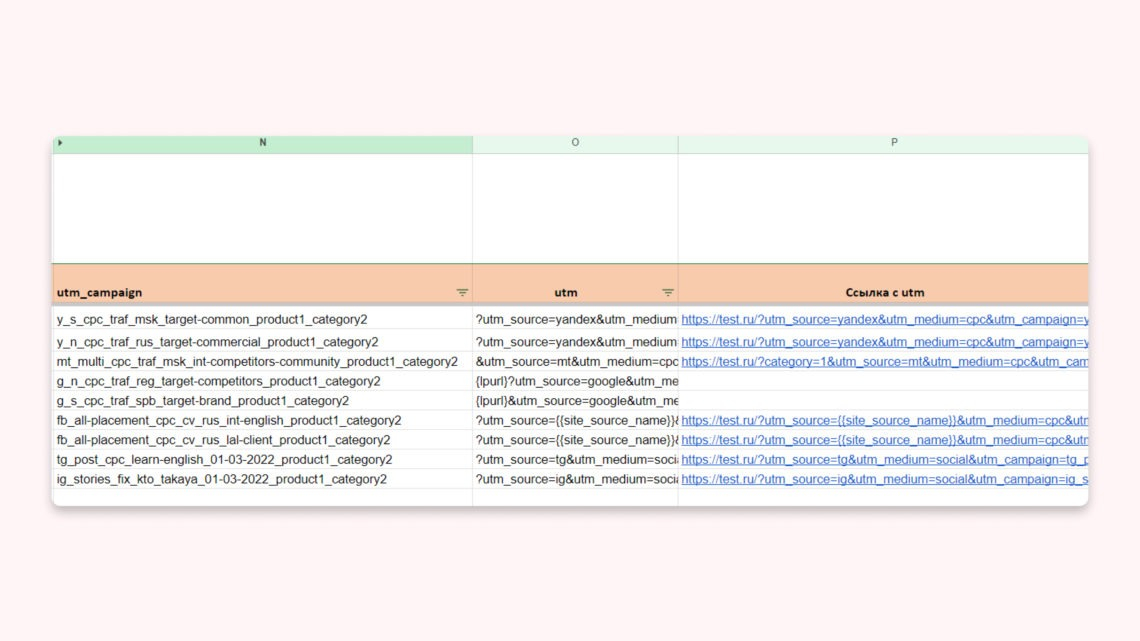This screenshot has width=1140, height=641.
Task: Open the test.ru category=1 mt link
Action: pos(884,361)
